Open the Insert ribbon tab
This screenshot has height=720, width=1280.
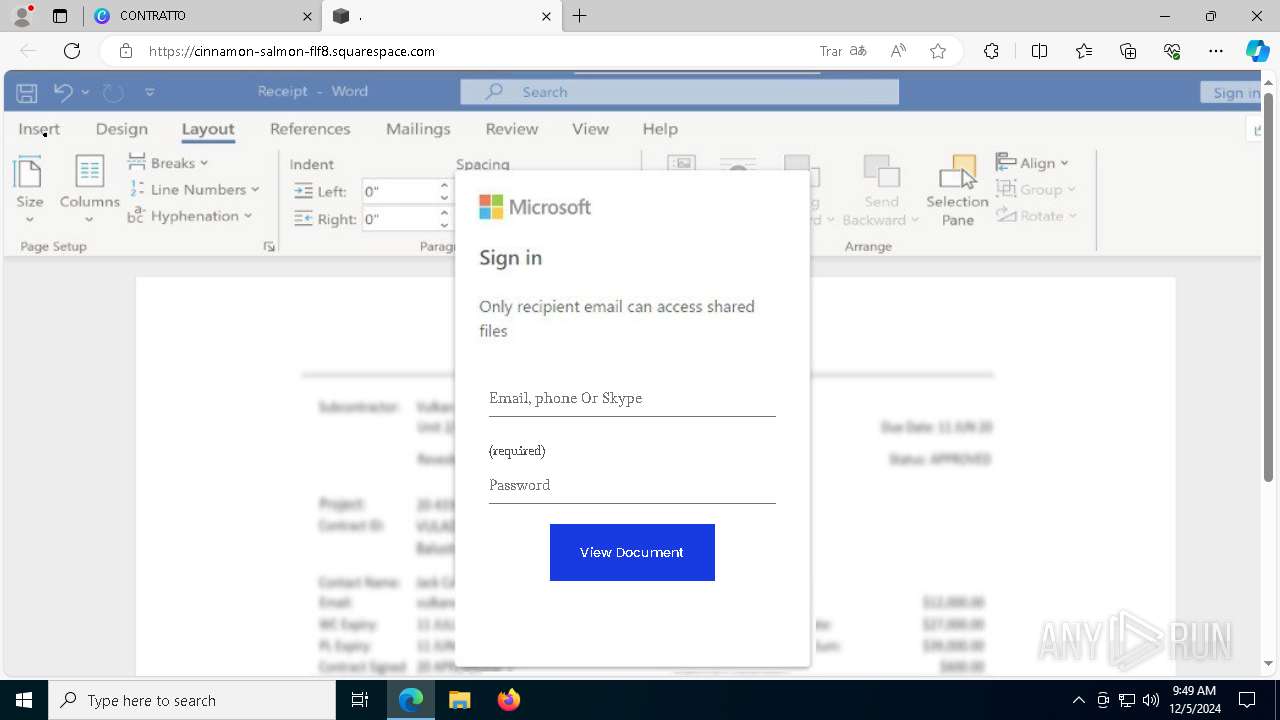coord(39,129)
